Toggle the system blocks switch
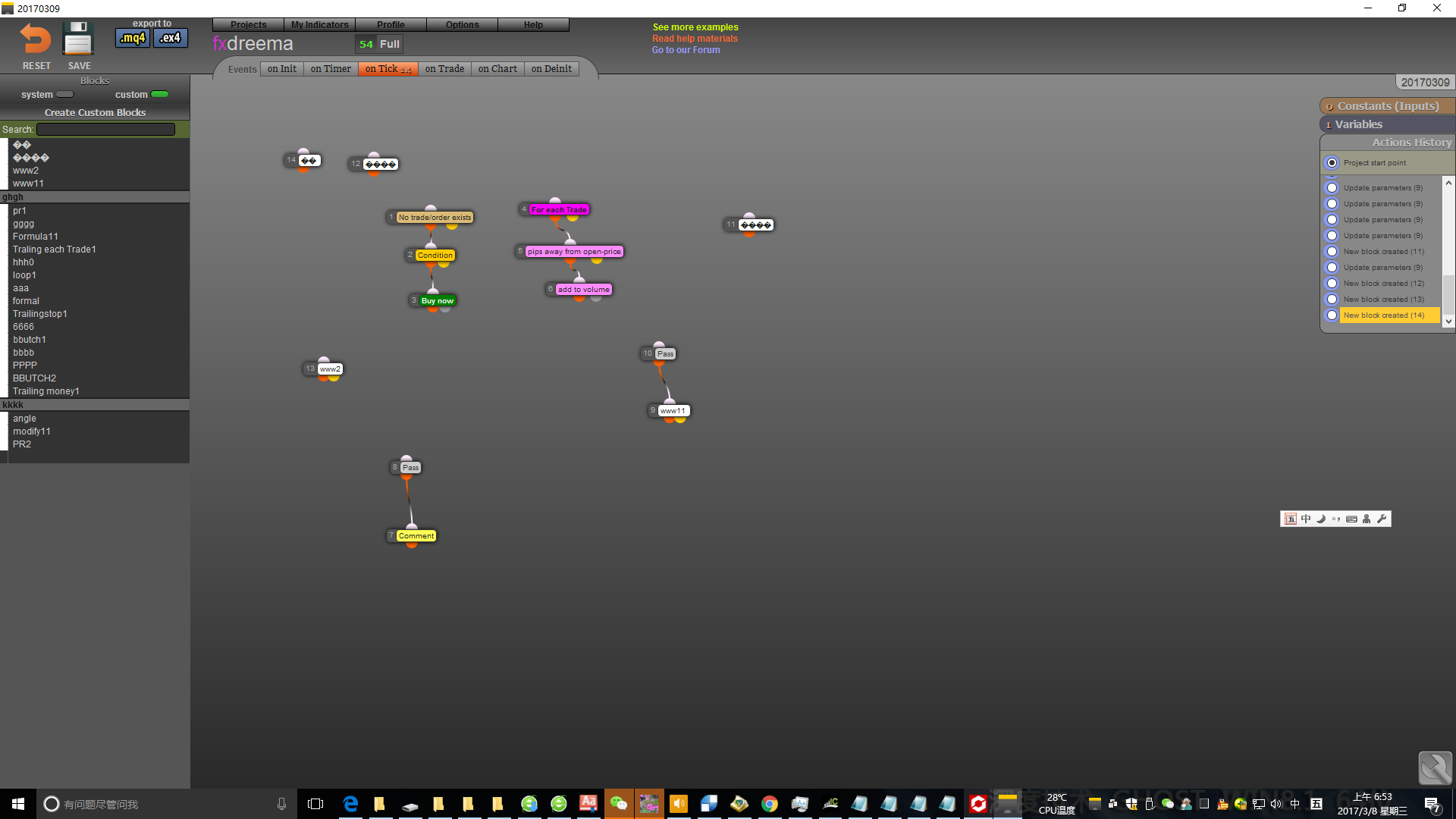Viewport: 1456px width, 819px height. click(x=66, y=95)
